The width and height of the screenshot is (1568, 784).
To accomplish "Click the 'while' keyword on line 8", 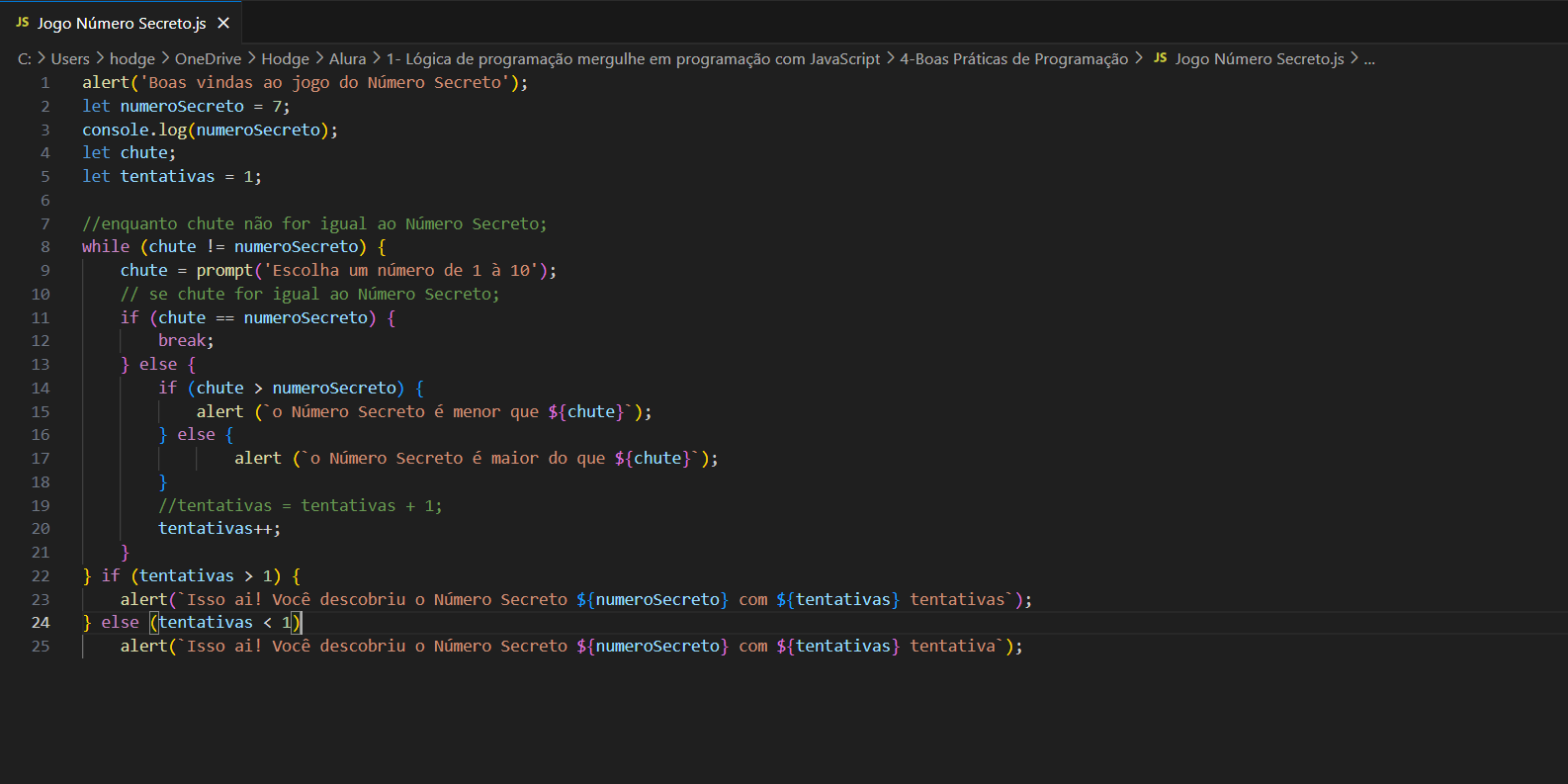I will [106, 247].
